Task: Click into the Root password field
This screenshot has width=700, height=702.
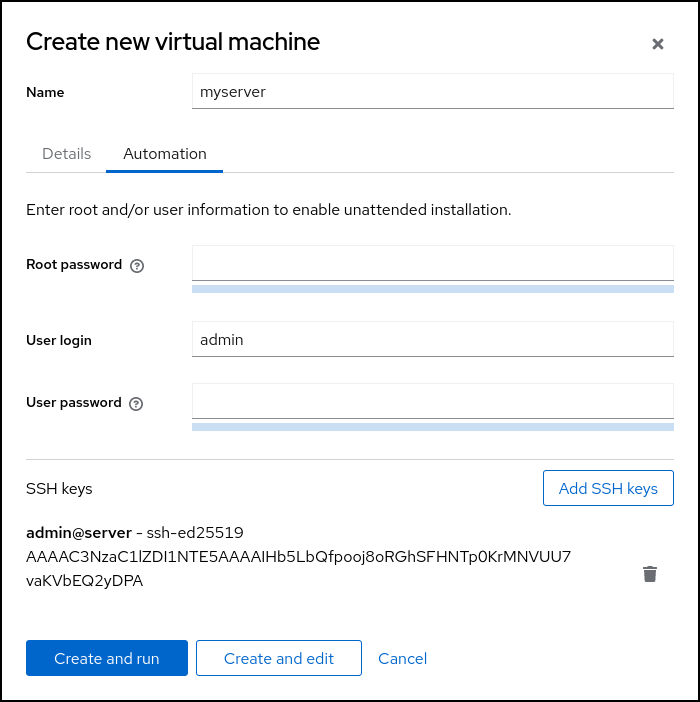Action: pyautogui.click(x=432, y=264)
